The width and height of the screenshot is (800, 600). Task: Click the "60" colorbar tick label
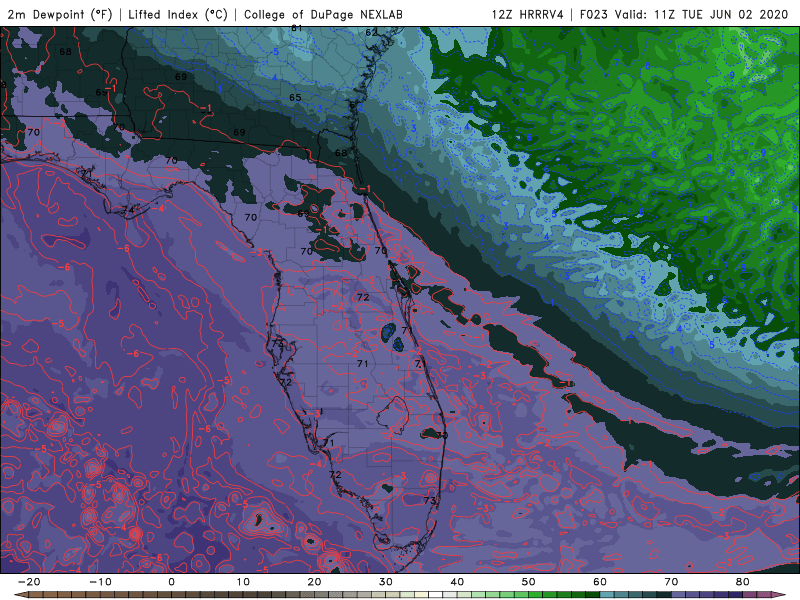[x=600, y=582]
